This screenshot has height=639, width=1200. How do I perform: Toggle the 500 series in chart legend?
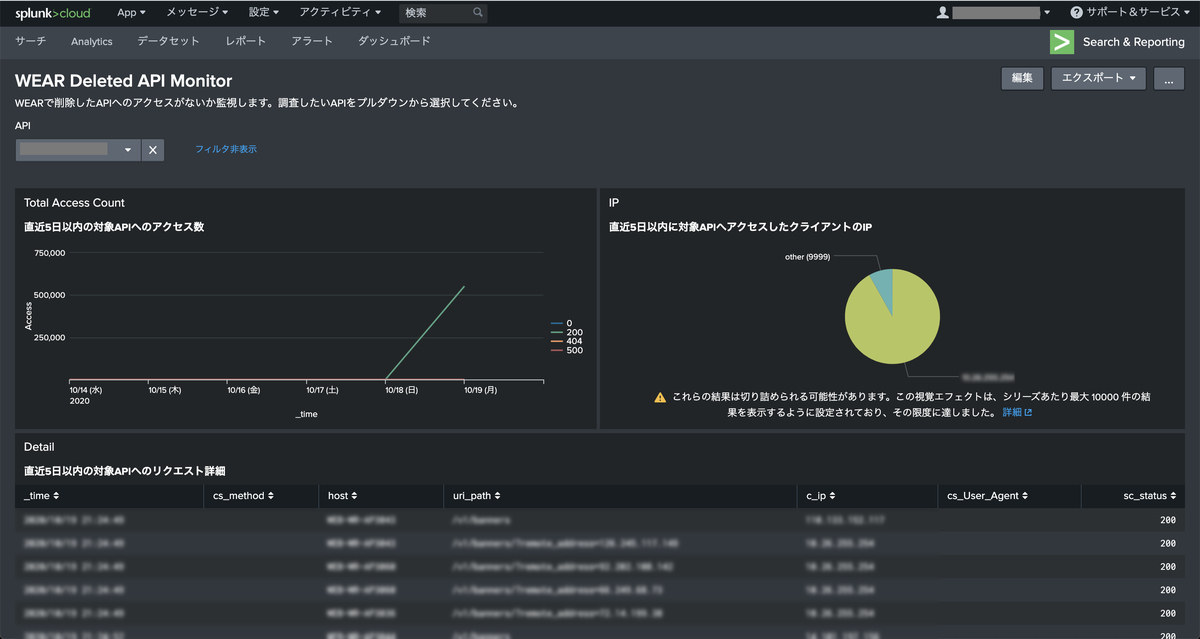click(x=566, y=350)
